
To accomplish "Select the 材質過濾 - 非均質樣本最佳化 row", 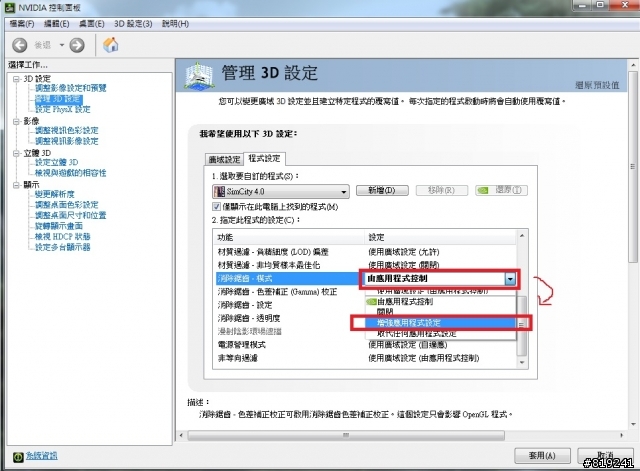I will click(366, 265).
